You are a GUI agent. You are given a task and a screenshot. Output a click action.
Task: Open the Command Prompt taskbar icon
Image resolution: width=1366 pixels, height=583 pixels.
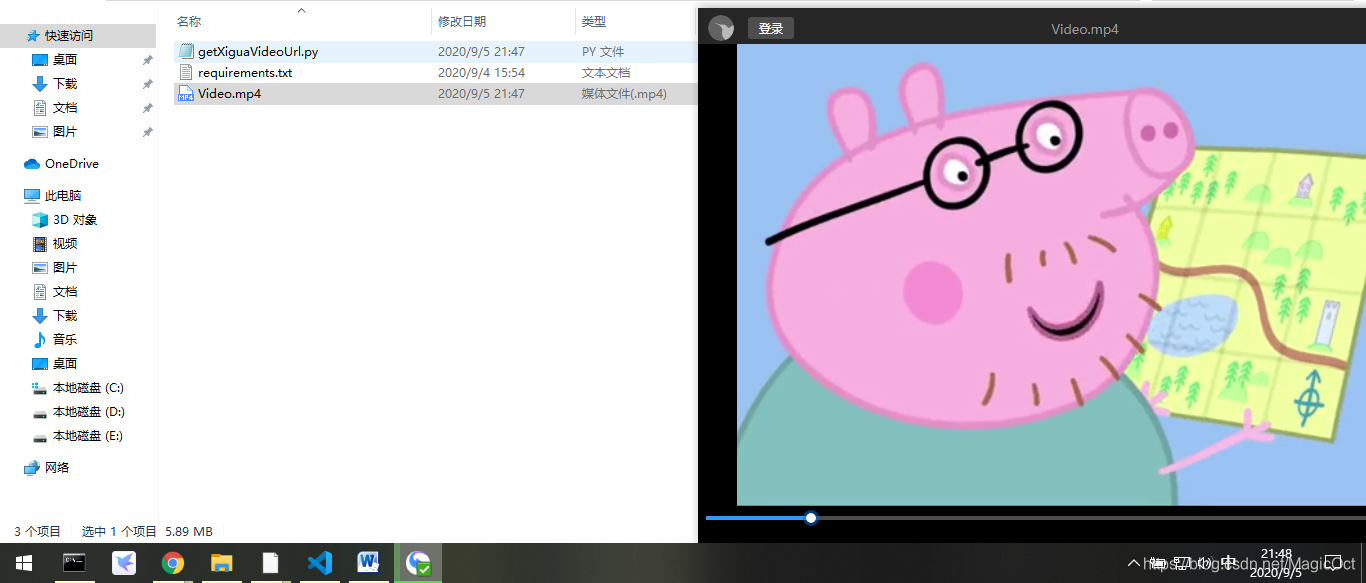pyautogui.click(x=75, y=563)
